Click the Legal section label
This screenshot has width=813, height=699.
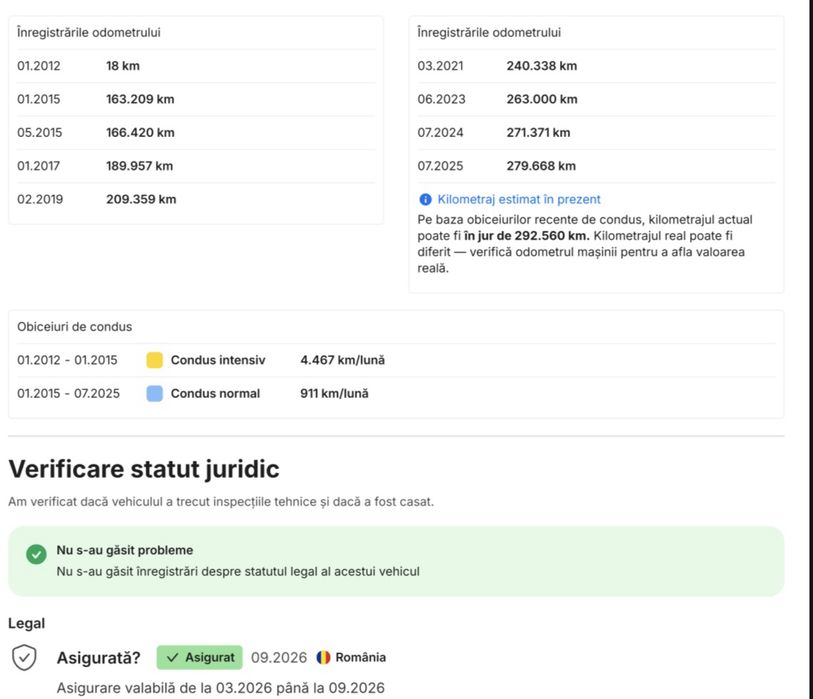[x=26, y=623]
